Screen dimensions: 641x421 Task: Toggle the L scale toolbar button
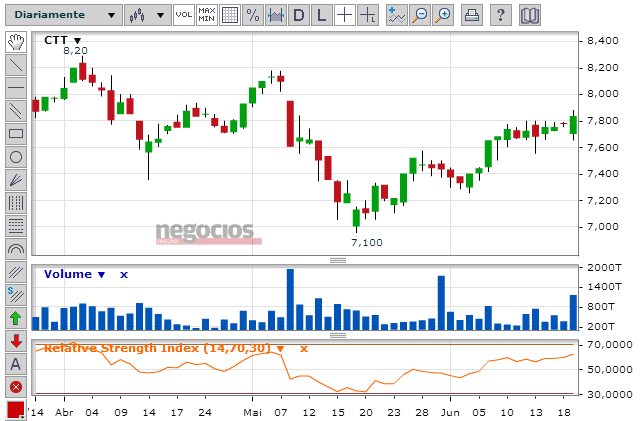coord(322,15)
